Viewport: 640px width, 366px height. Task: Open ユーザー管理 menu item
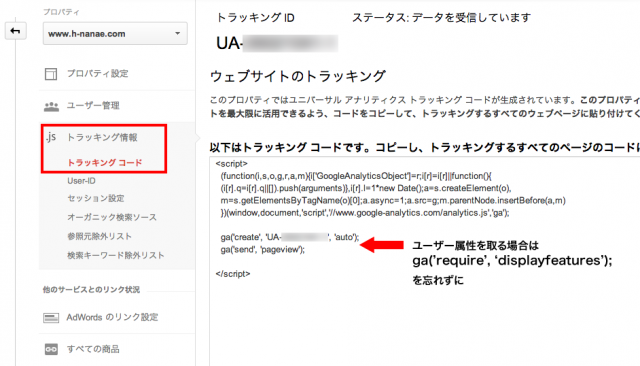93,106
